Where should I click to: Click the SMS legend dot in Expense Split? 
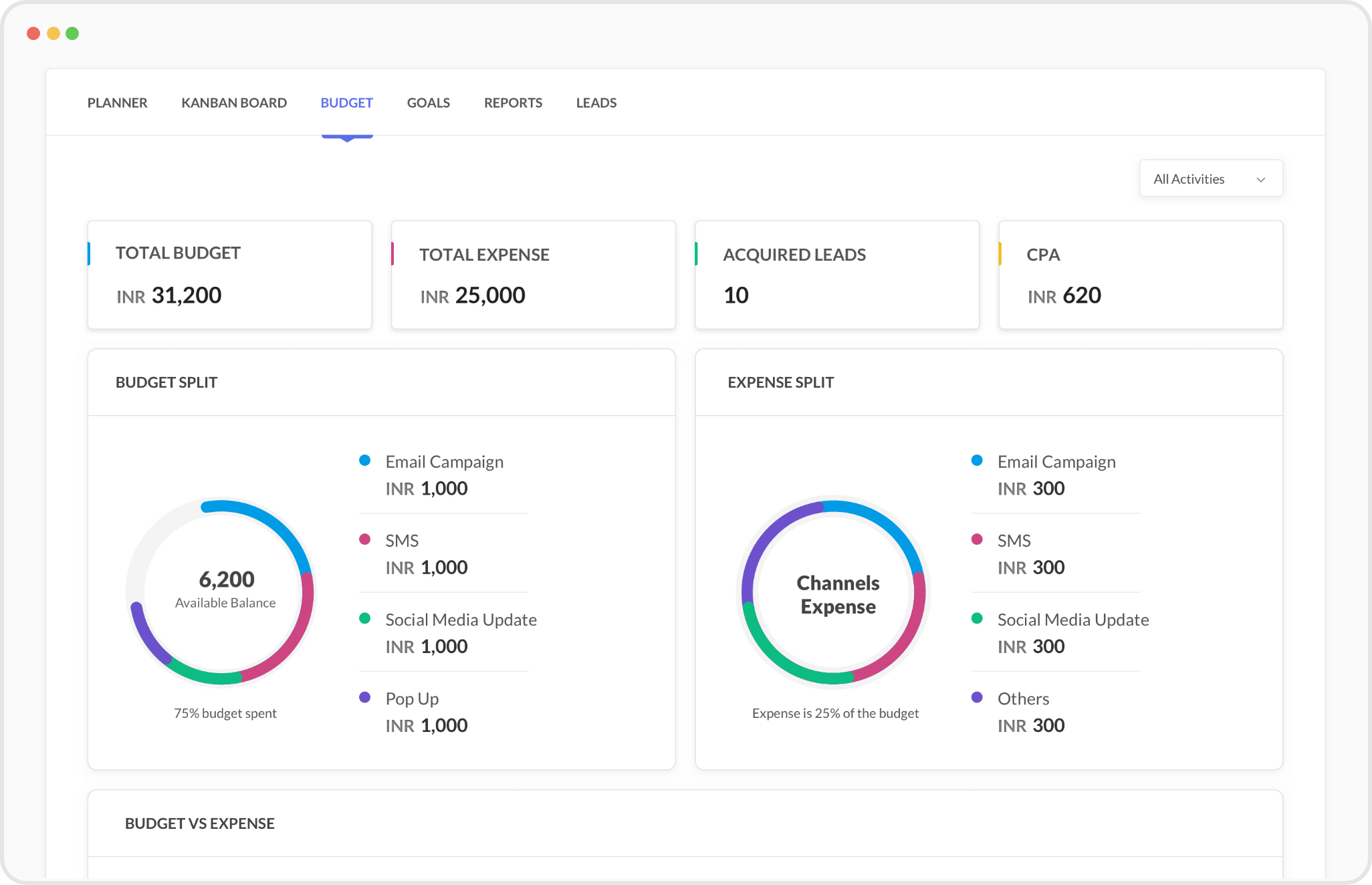978,539
